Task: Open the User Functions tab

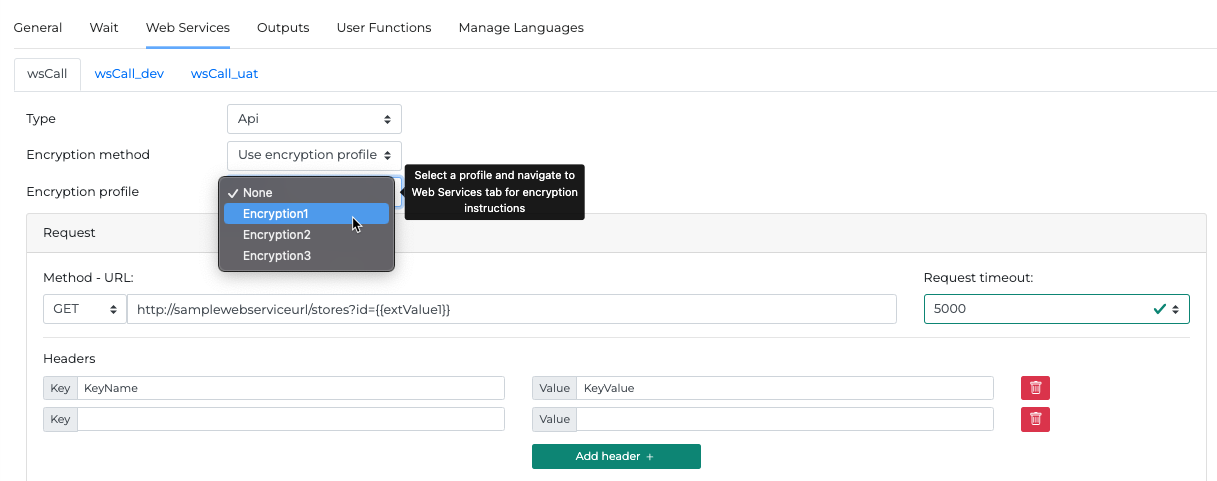Action: coord(384,28)
